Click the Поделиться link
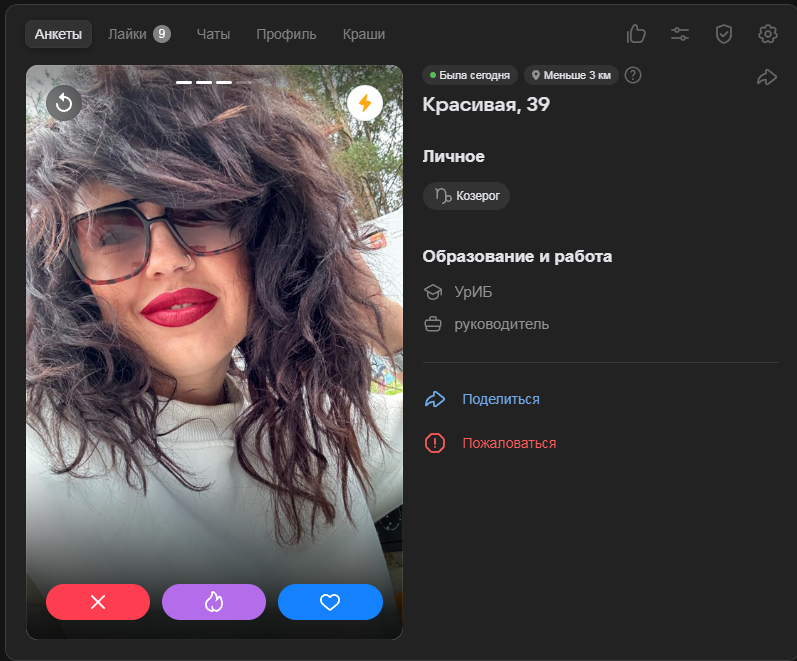This screenshot has height=661, width=797. coord(501,399)
